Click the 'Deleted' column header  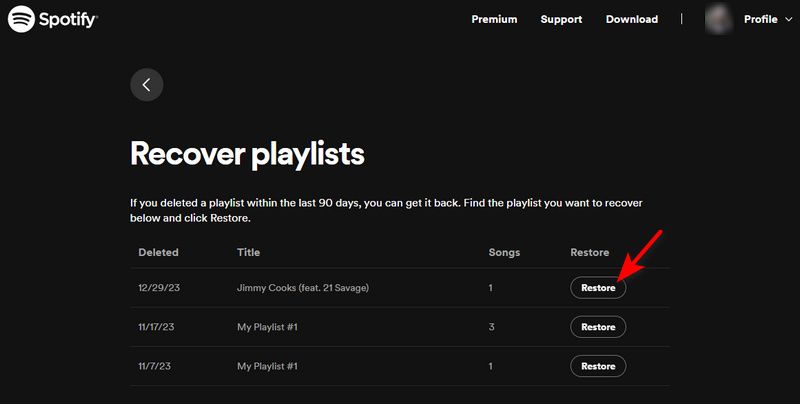(x=158, y=252)
